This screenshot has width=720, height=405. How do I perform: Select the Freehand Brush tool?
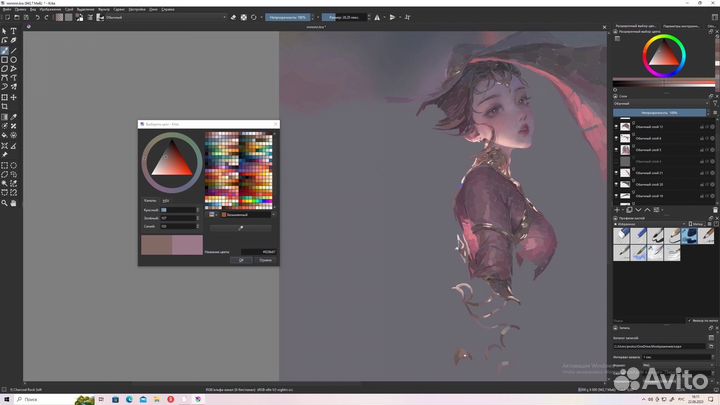5,50
